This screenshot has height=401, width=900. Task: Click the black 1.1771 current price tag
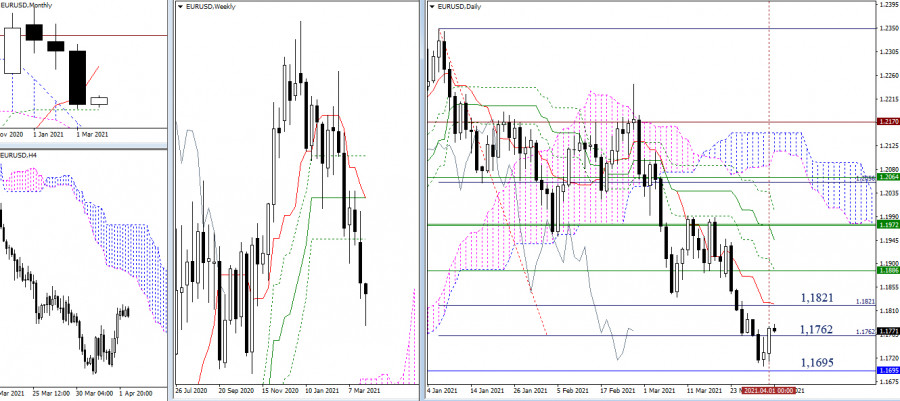887,332
